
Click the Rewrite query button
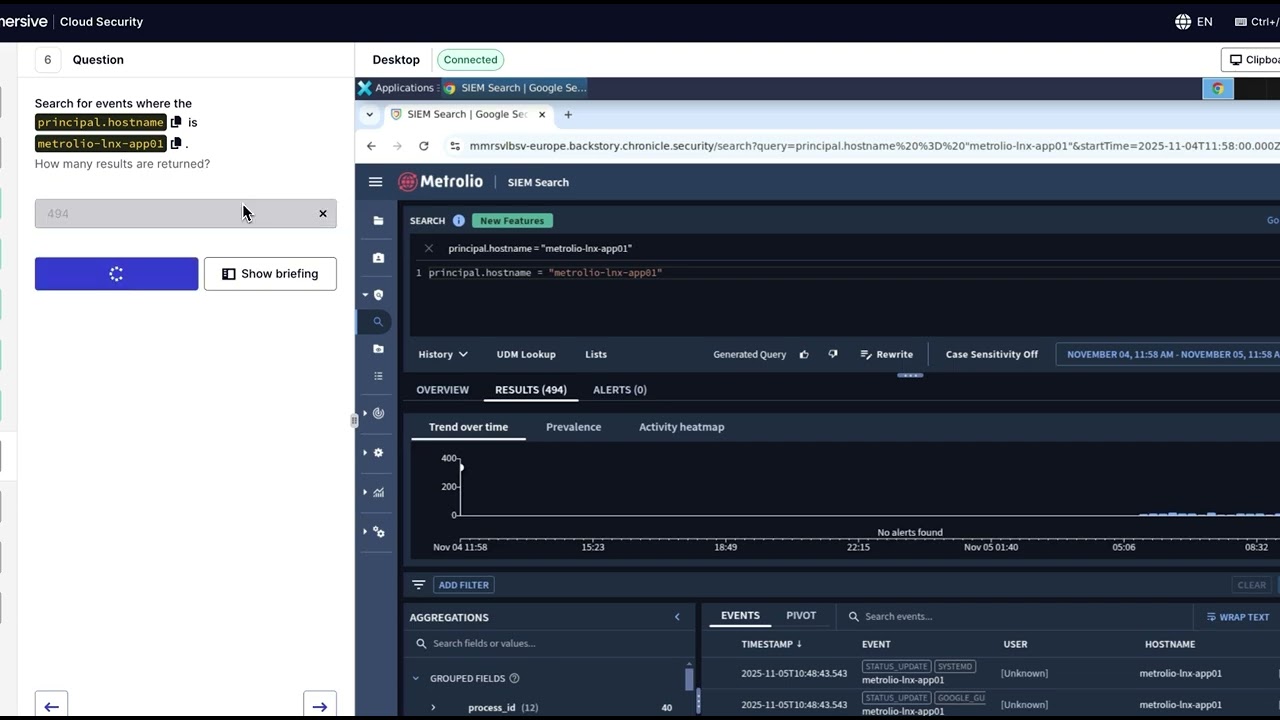click(x=886, y=354)
